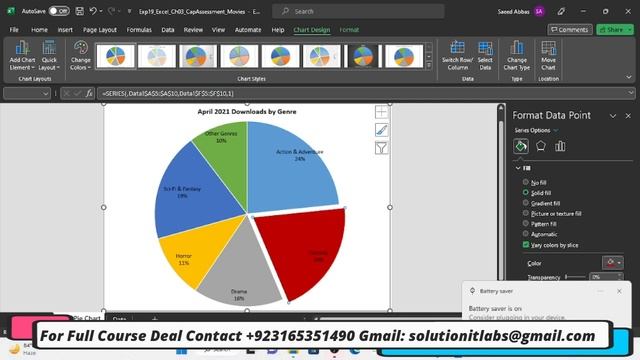Open the View tab
This screenshot has height=360, width=640.
coord(218,30)
